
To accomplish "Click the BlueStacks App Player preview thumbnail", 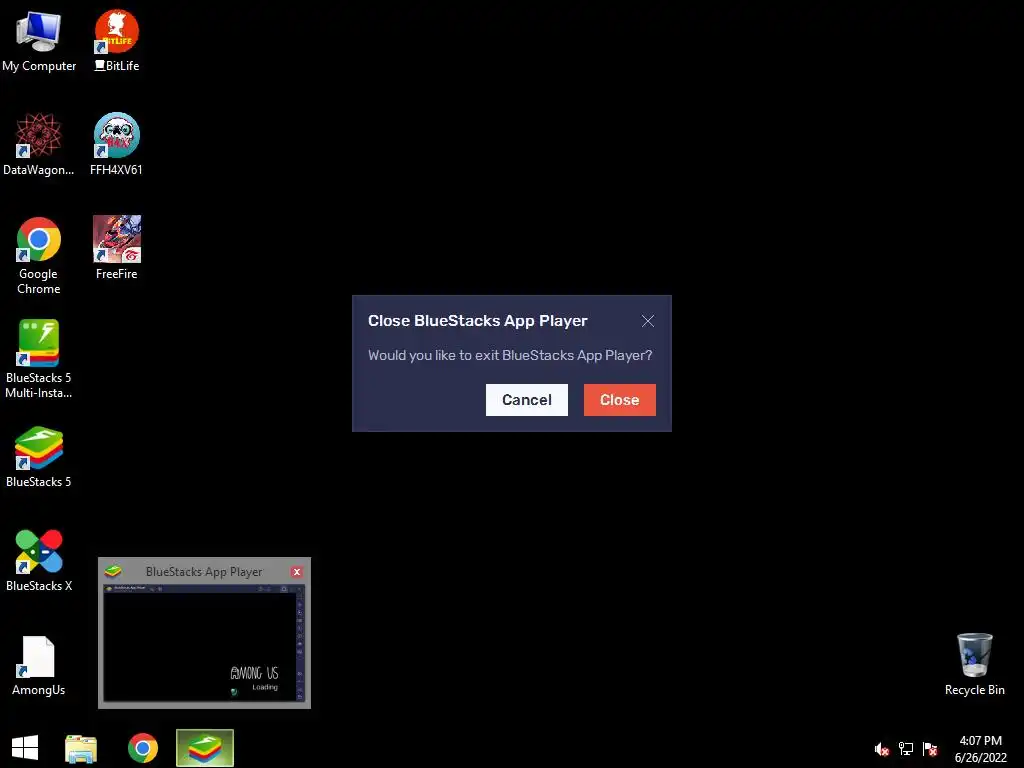I will click(204, 643).
